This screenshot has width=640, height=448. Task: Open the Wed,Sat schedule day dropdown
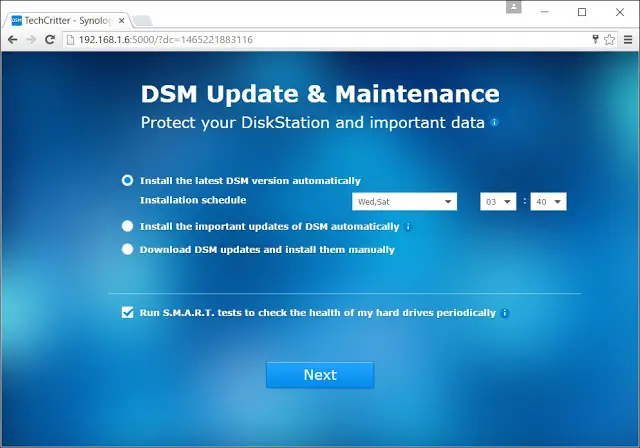tap(404, 202)
